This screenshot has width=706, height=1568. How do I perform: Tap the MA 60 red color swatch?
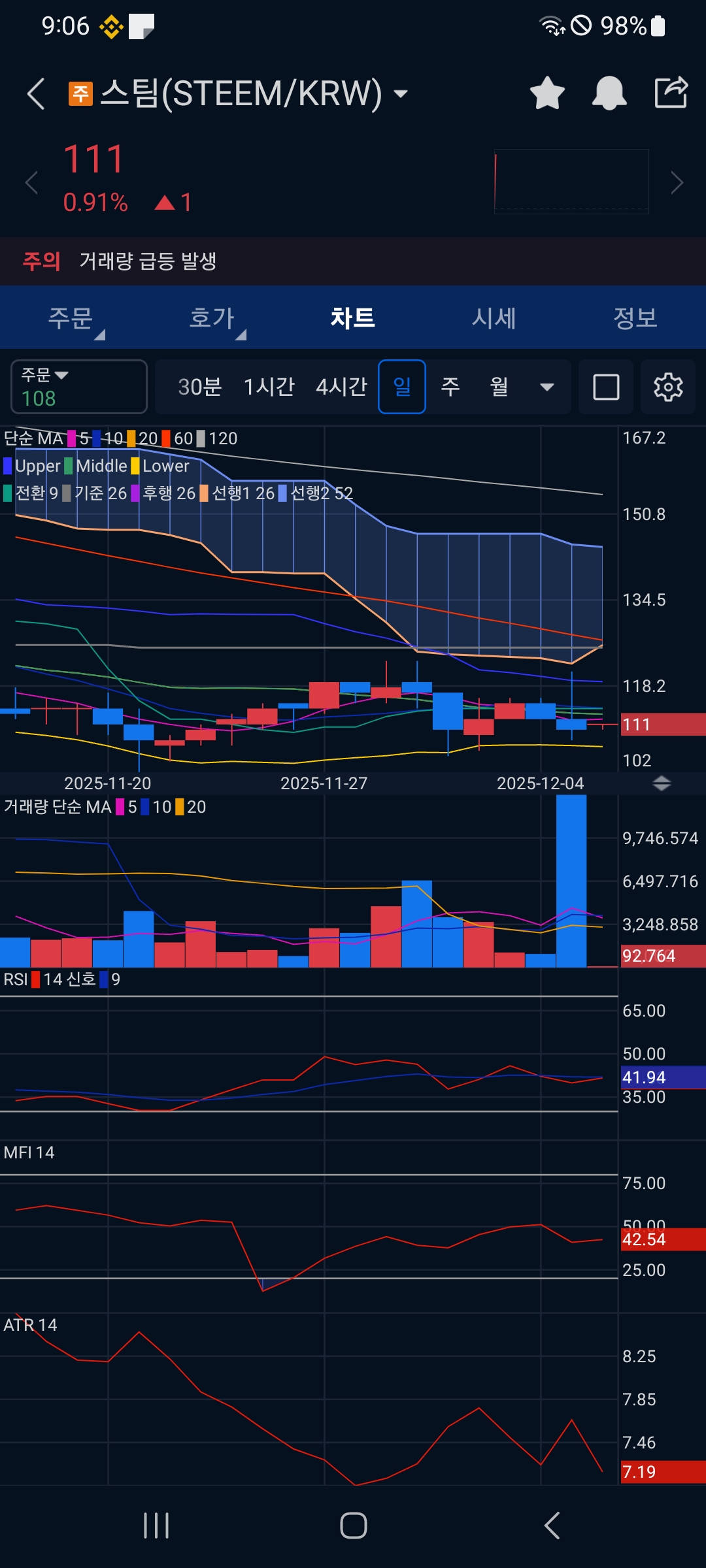[x=166, y=438]
